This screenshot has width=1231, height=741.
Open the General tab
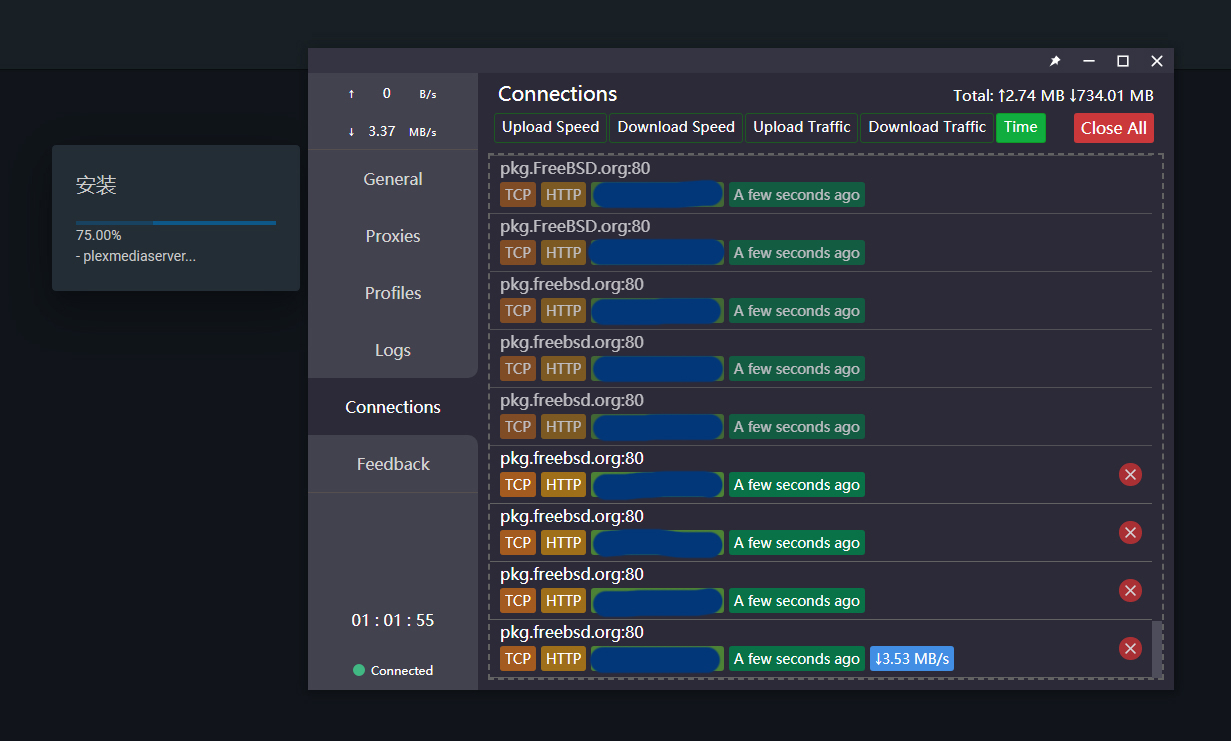tap(393, 179)
